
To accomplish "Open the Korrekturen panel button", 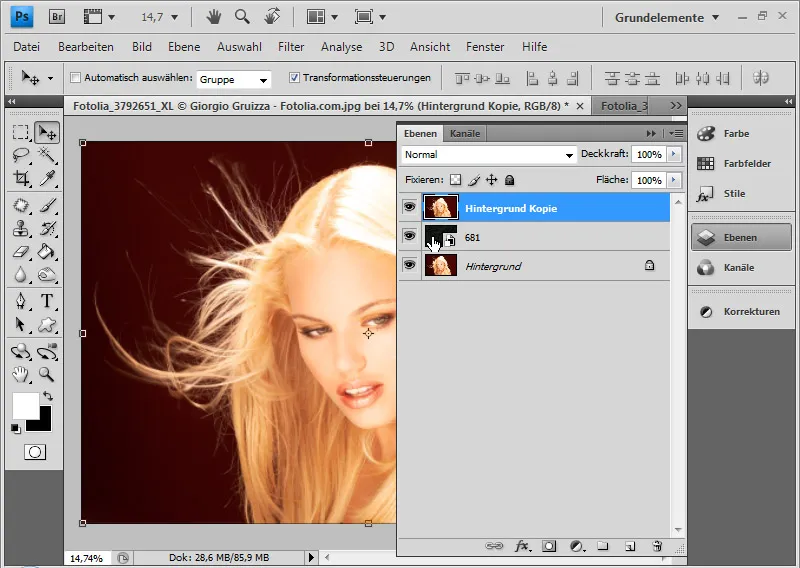I will pyautogui.click(x=741, y=311).
